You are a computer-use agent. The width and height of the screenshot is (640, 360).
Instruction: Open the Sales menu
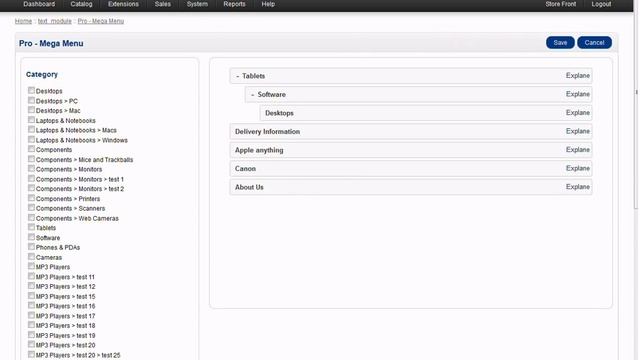pos(162,4)
